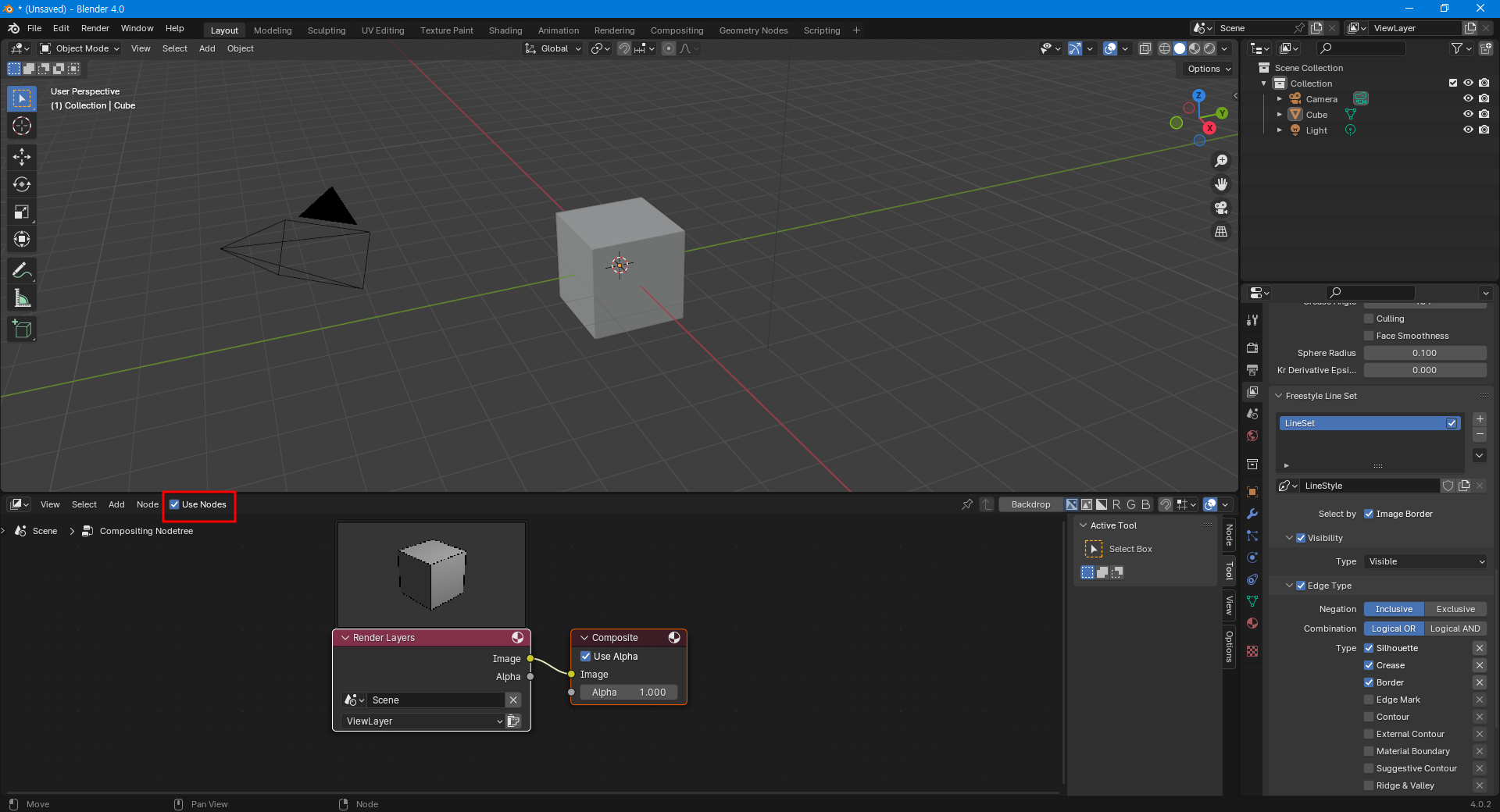Viewport: 1500px width, 812px height.
Task: Open the Render menu
Action: click(95, 28)
